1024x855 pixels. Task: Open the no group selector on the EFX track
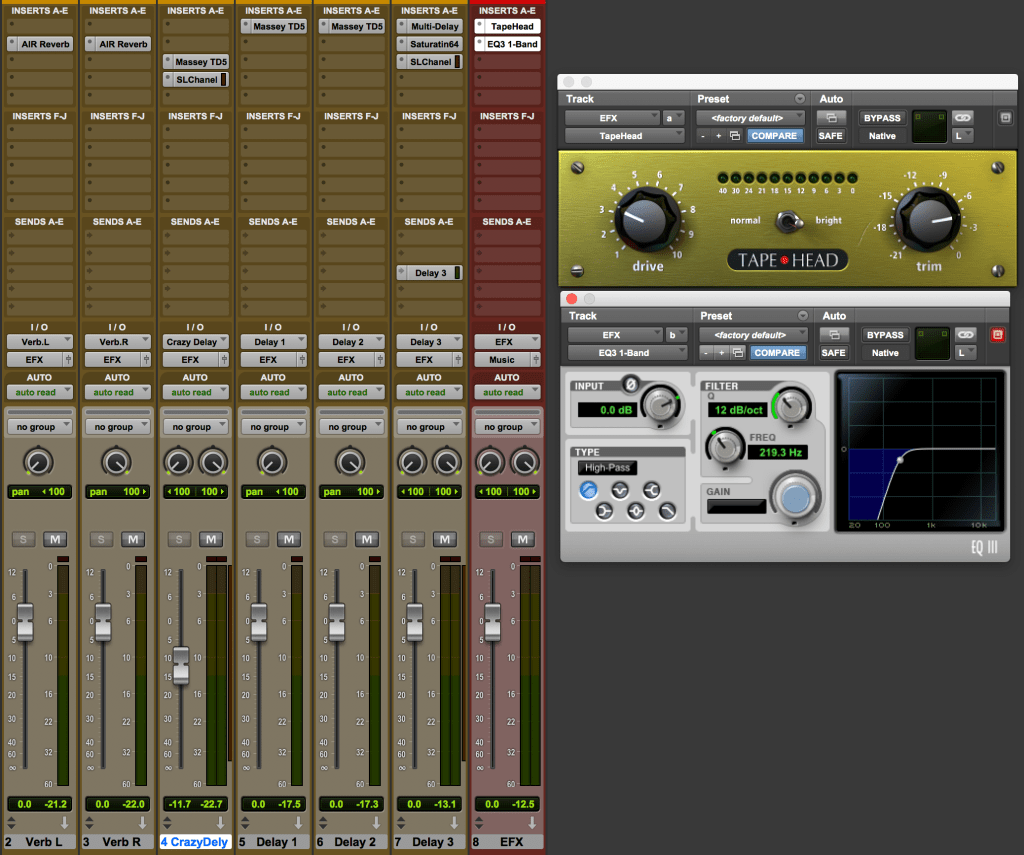[507, 424]
